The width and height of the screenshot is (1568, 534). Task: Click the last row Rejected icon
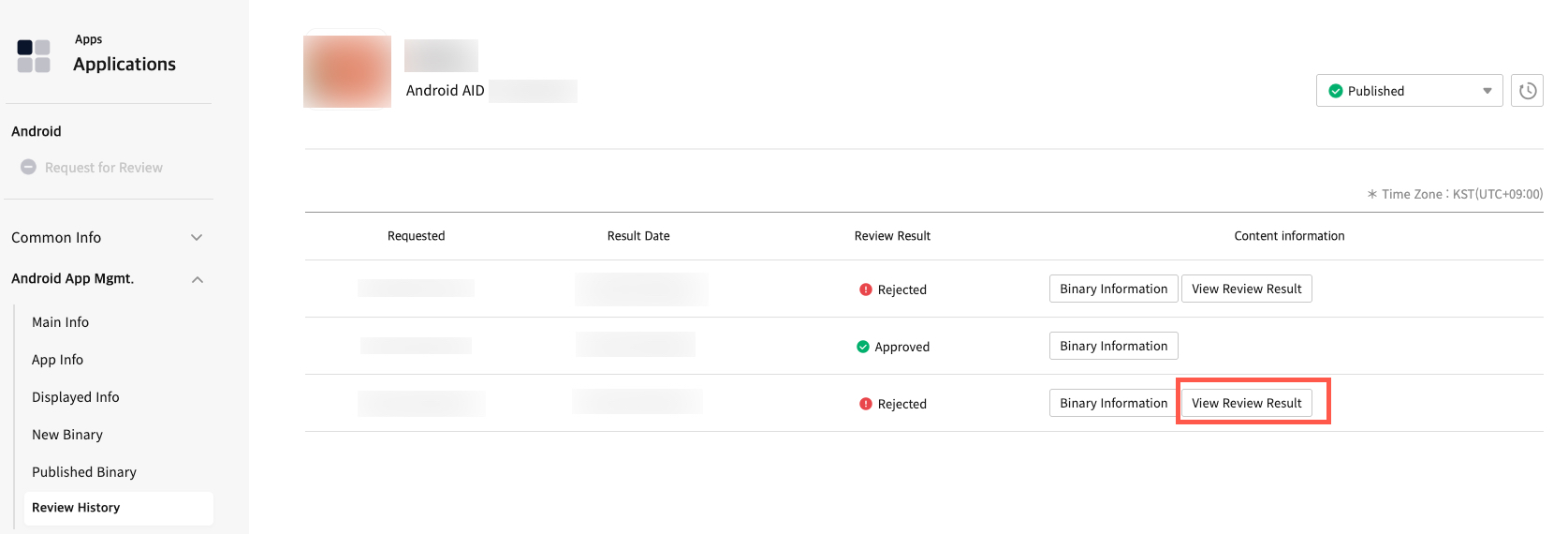pos(866,404)
